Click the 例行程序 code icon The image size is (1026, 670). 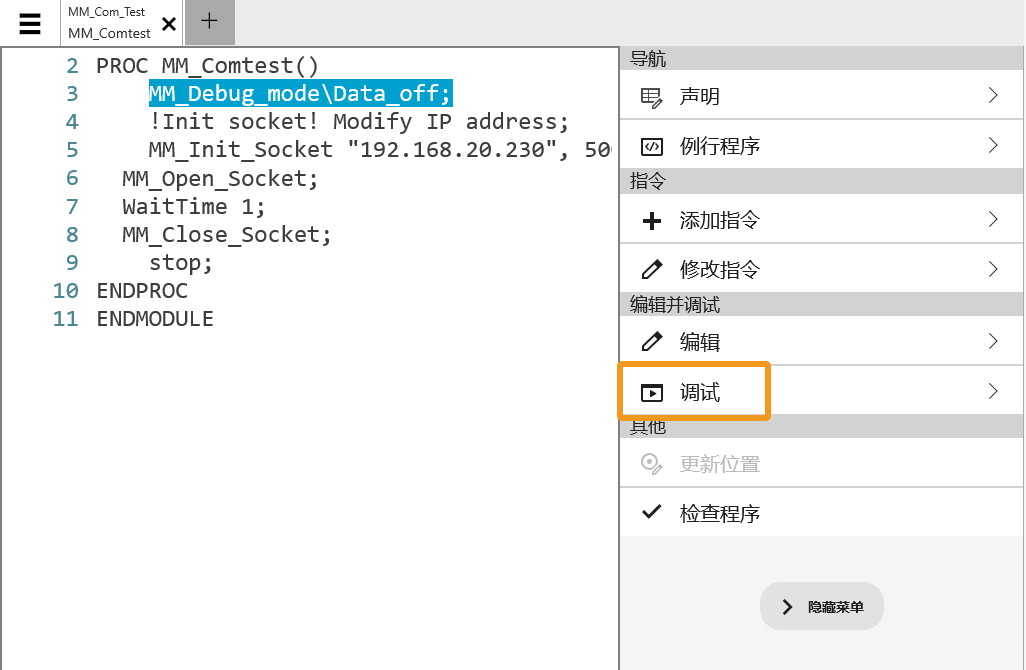[x=651, y=146]
